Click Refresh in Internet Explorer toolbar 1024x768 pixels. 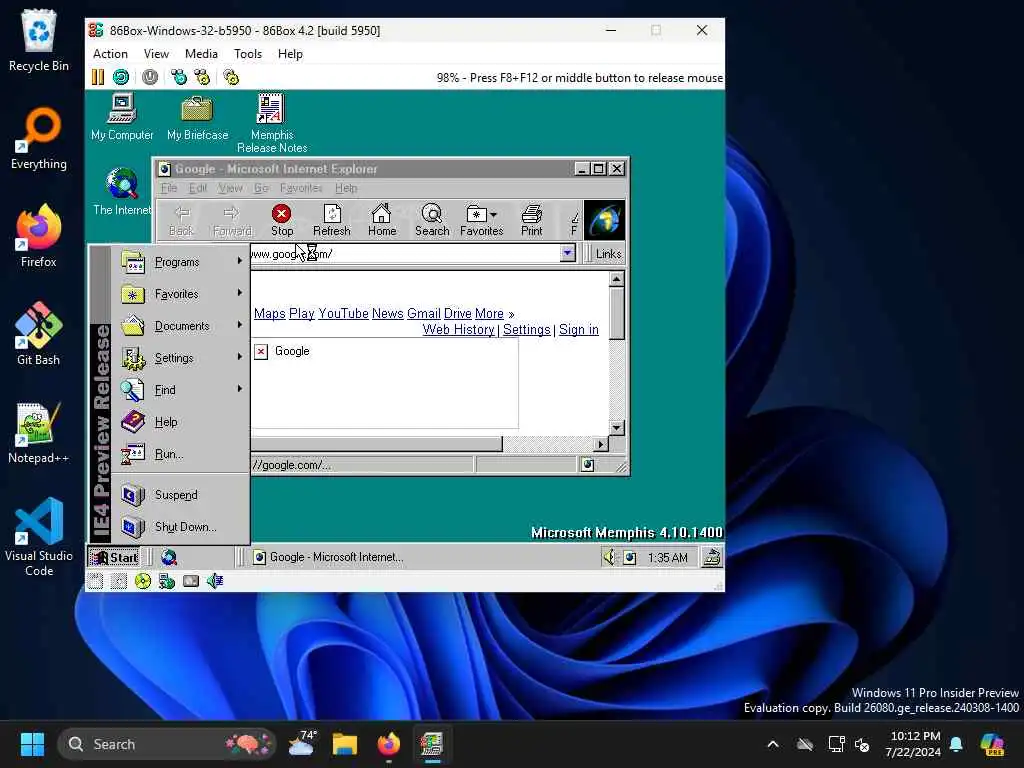click(x=332, y=220)
